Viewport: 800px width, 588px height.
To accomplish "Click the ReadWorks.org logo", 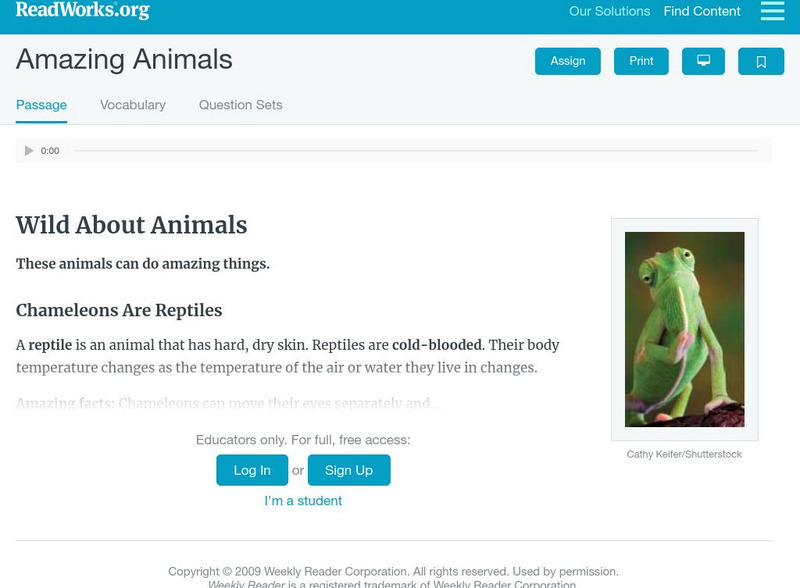I will pyautogui.click(x=83, y=11).
